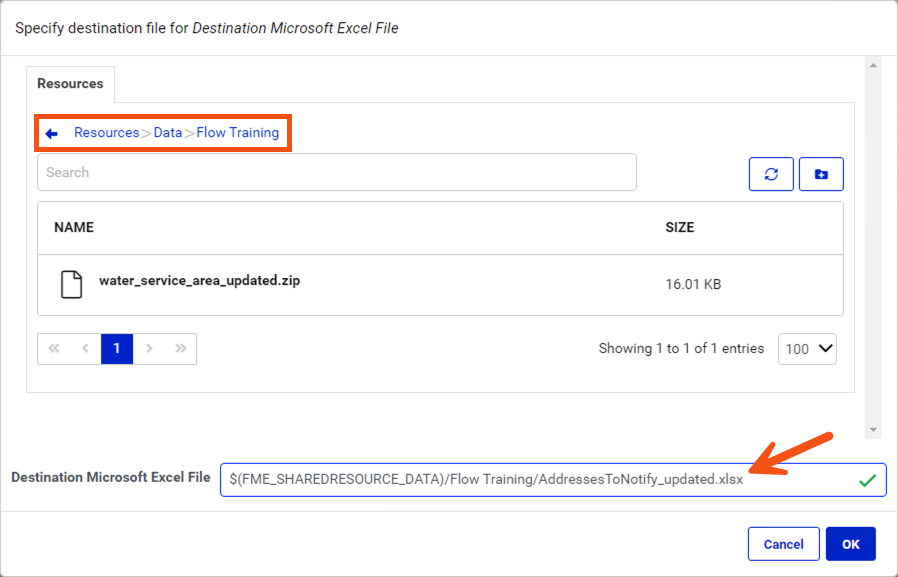Click the green validation checkmark

869,479
